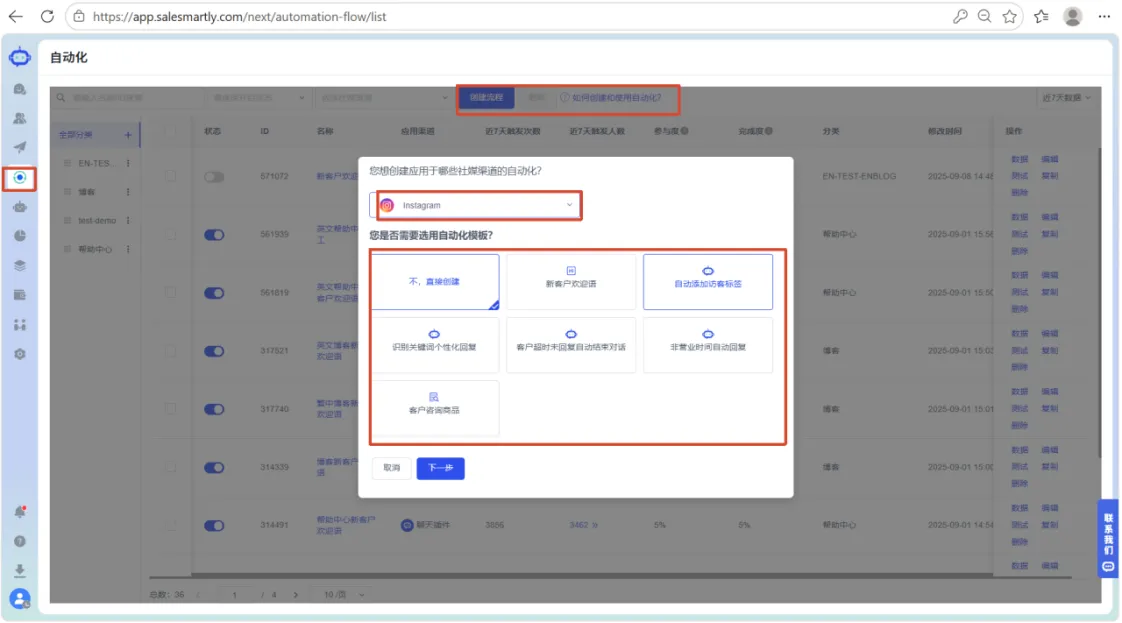Open three-dot menu for 博客 category
The image size is (1122, 623).
pos(128,192)
